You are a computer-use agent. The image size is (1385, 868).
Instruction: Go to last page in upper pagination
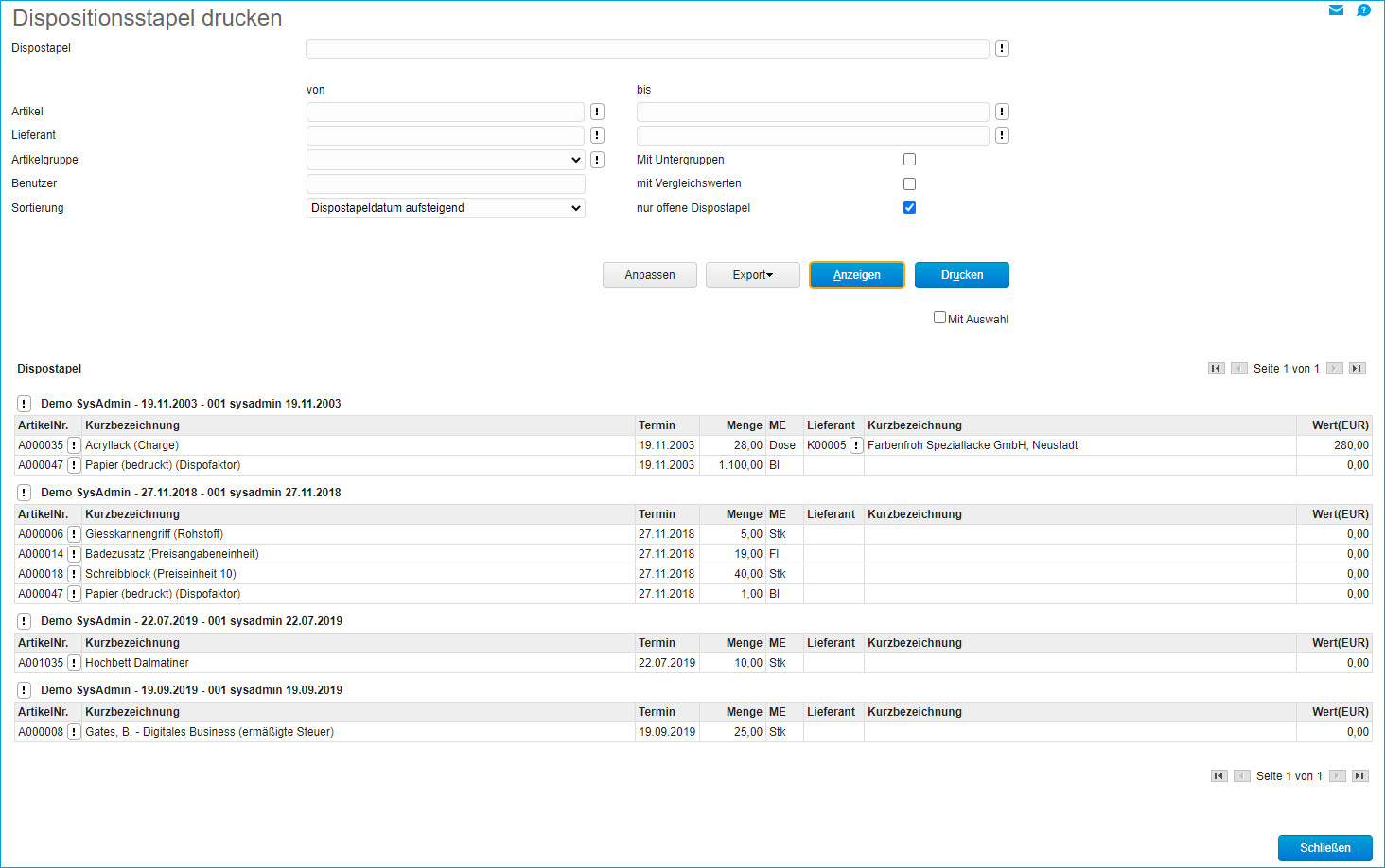(x=1358, y=369)
